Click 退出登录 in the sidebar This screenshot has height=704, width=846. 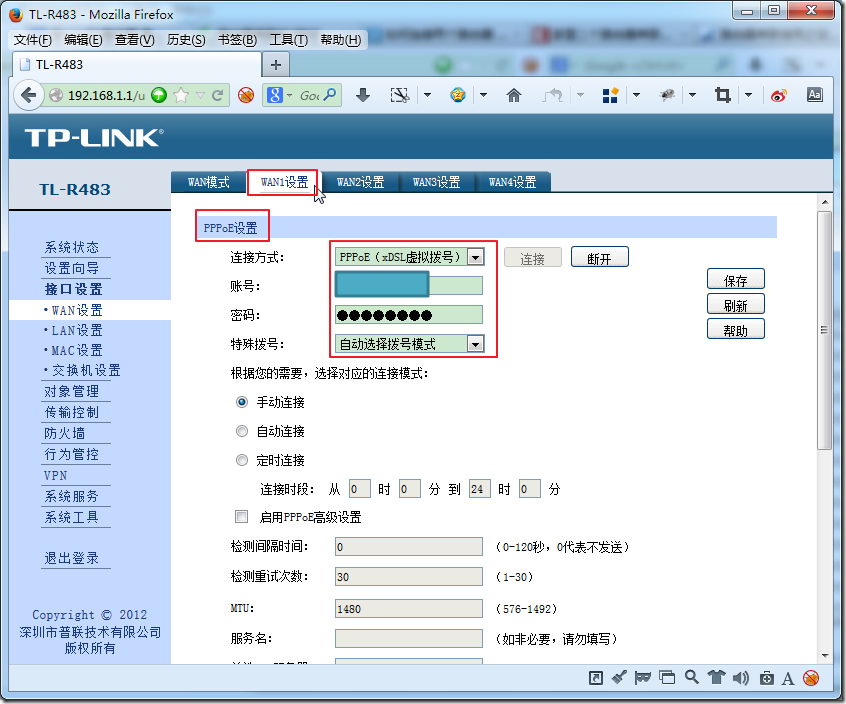click(x=72, y=558)
